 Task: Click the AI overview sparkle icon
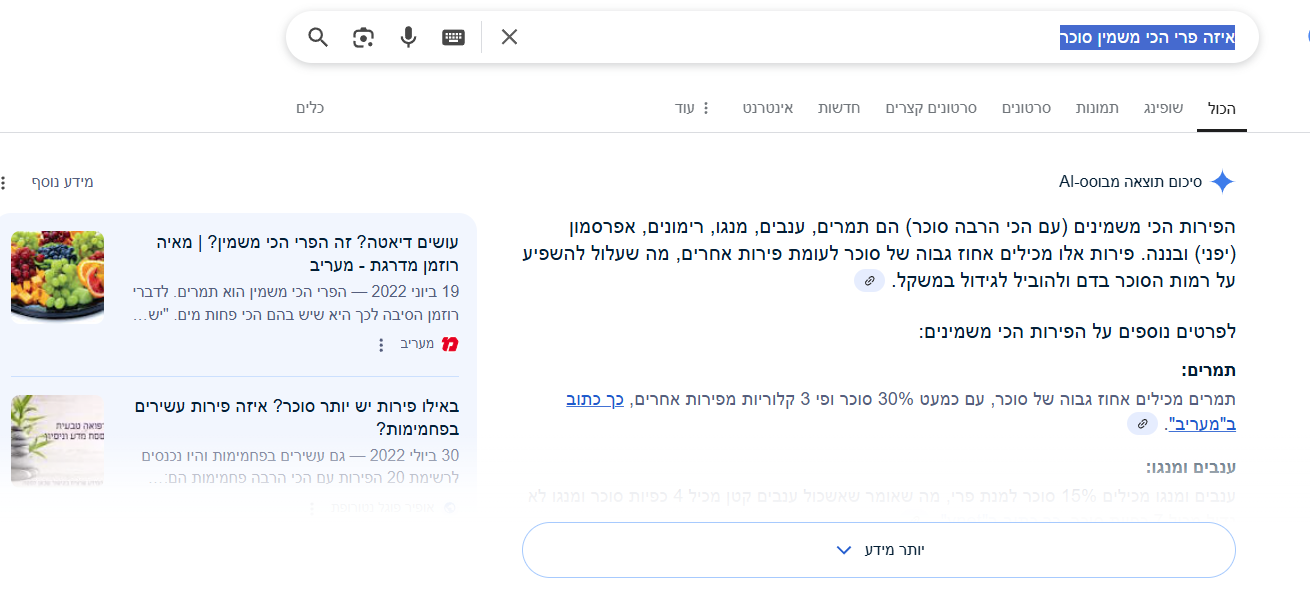pos(1222,182)
